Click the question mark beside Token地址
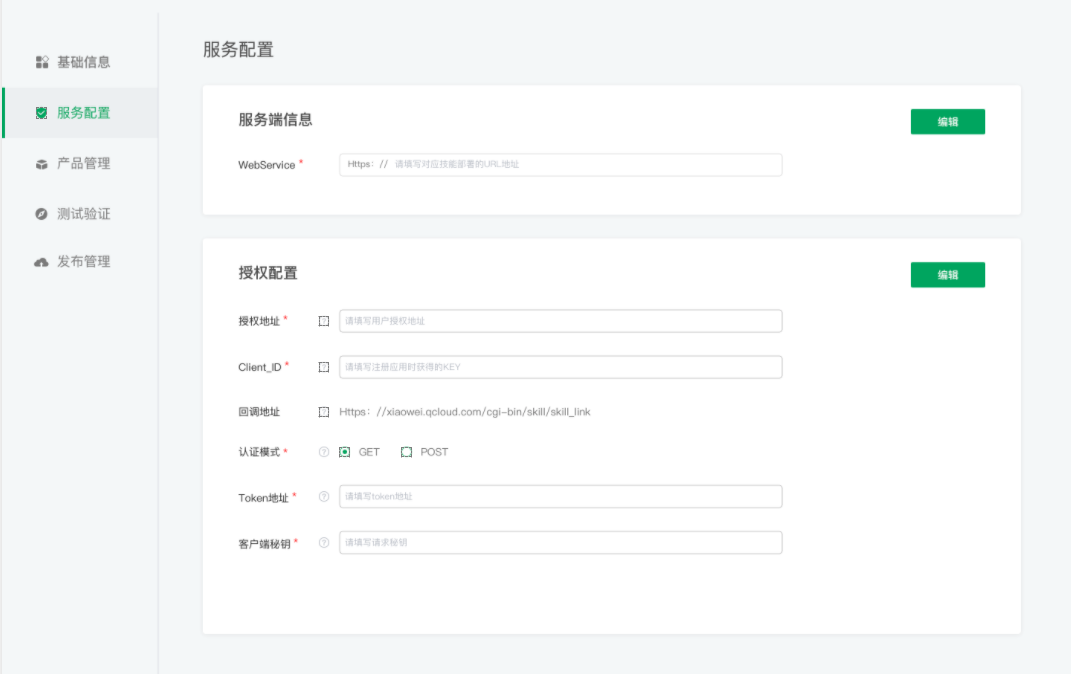Image resolution: width=1071 pixels, height=674 pixels. pos(322,496)
